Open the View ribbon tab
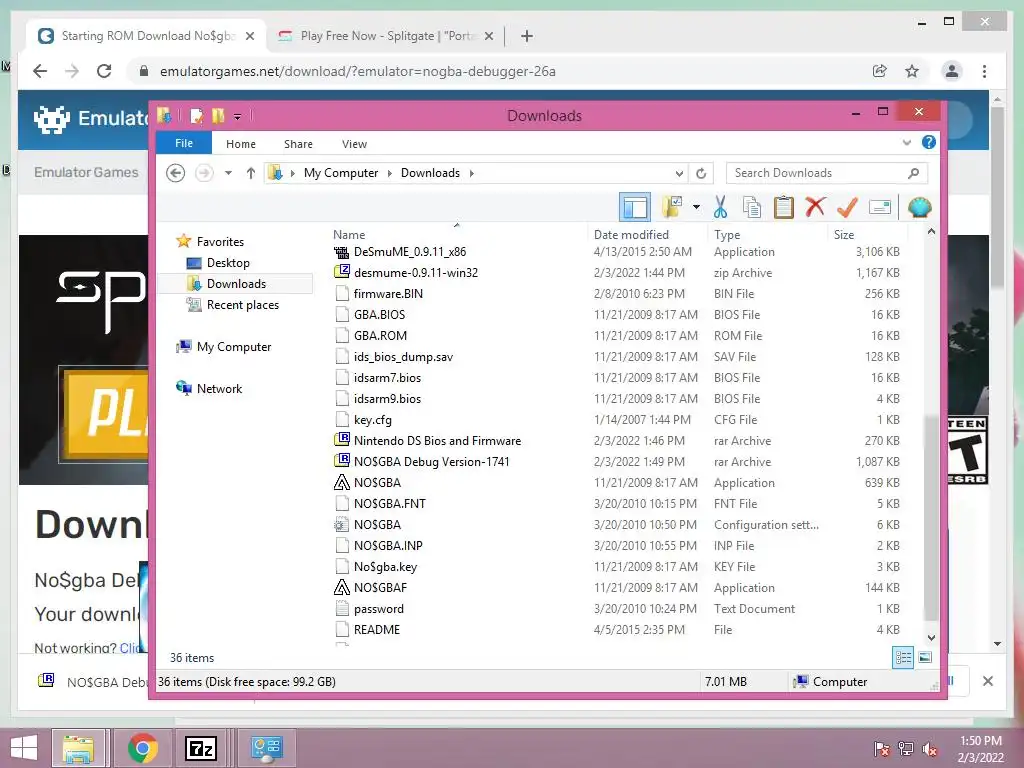 (355, 144)
